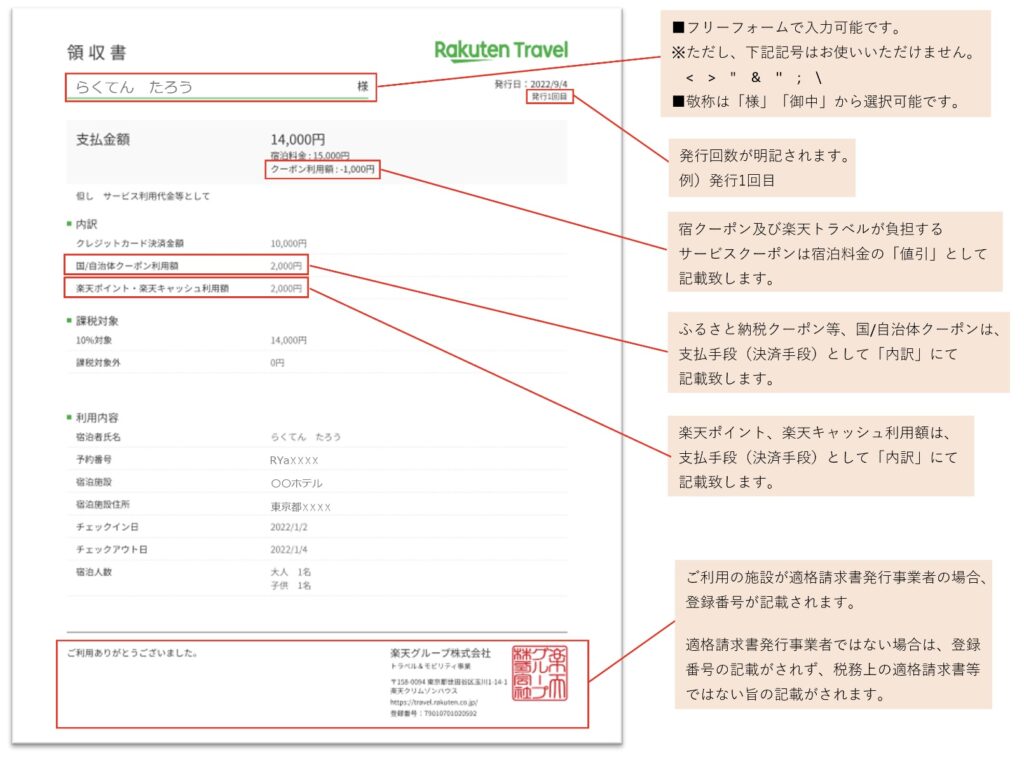Click the 宿泊者氏名 row label
The width and height of the screenshot is (1024, 757).
tap(98, 437)
